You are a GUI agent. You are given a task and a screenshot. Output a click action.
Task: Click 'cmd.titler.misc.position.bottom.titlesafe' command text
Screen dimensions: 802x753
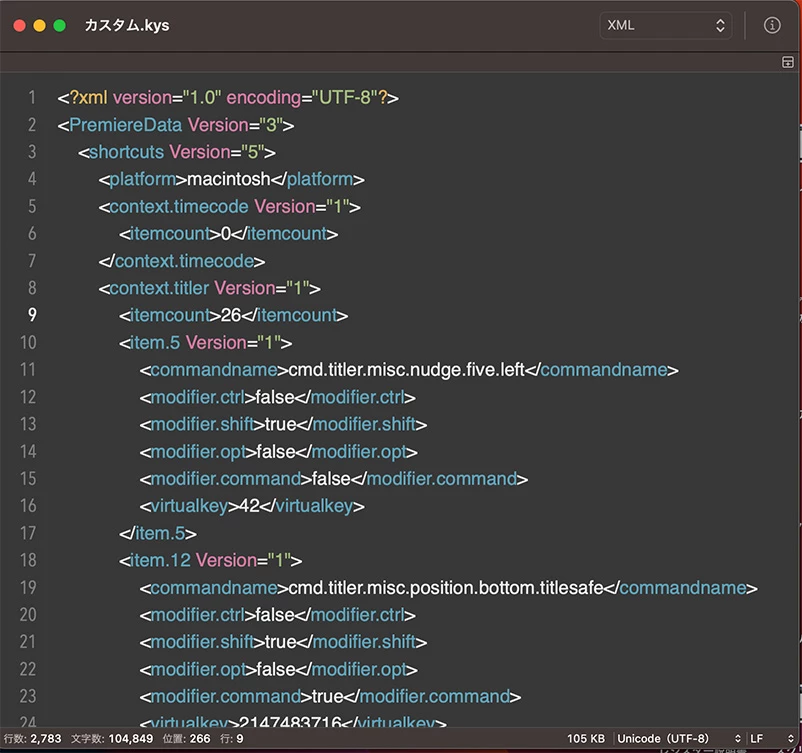(446, 588)
